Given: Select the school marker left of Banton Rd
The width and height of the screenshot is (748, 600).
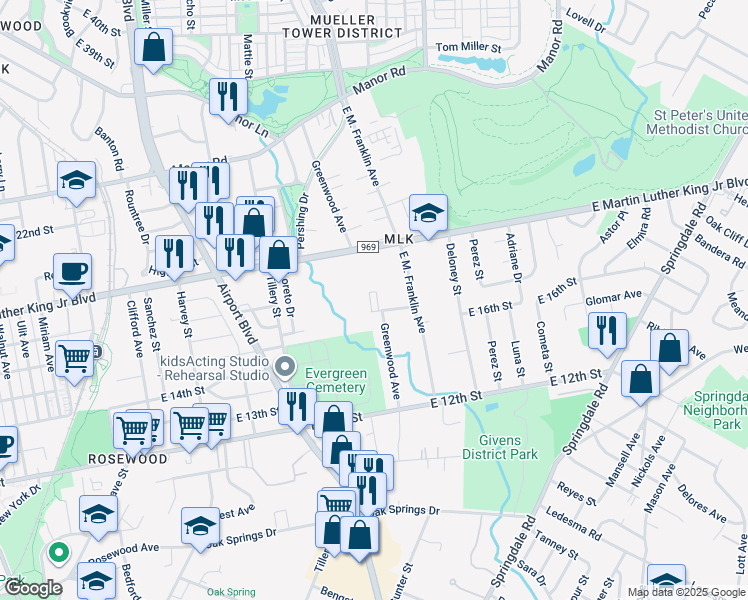Looking at the screenshot, I should click(76, 183).
